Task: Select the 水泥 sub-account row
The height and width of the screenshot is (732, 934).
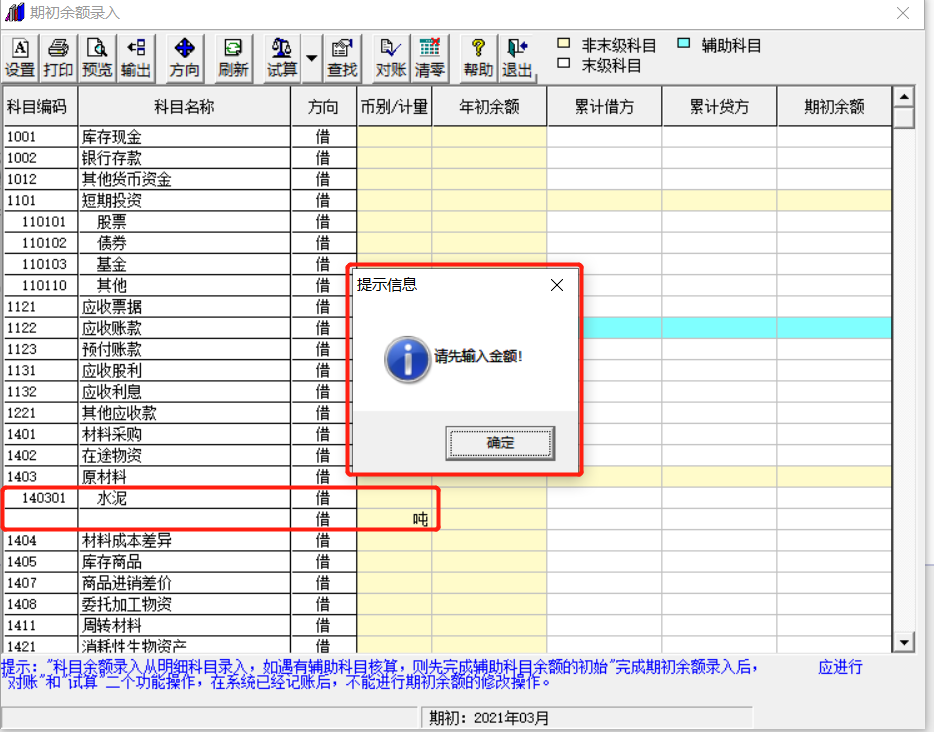Action: point(447,498)
